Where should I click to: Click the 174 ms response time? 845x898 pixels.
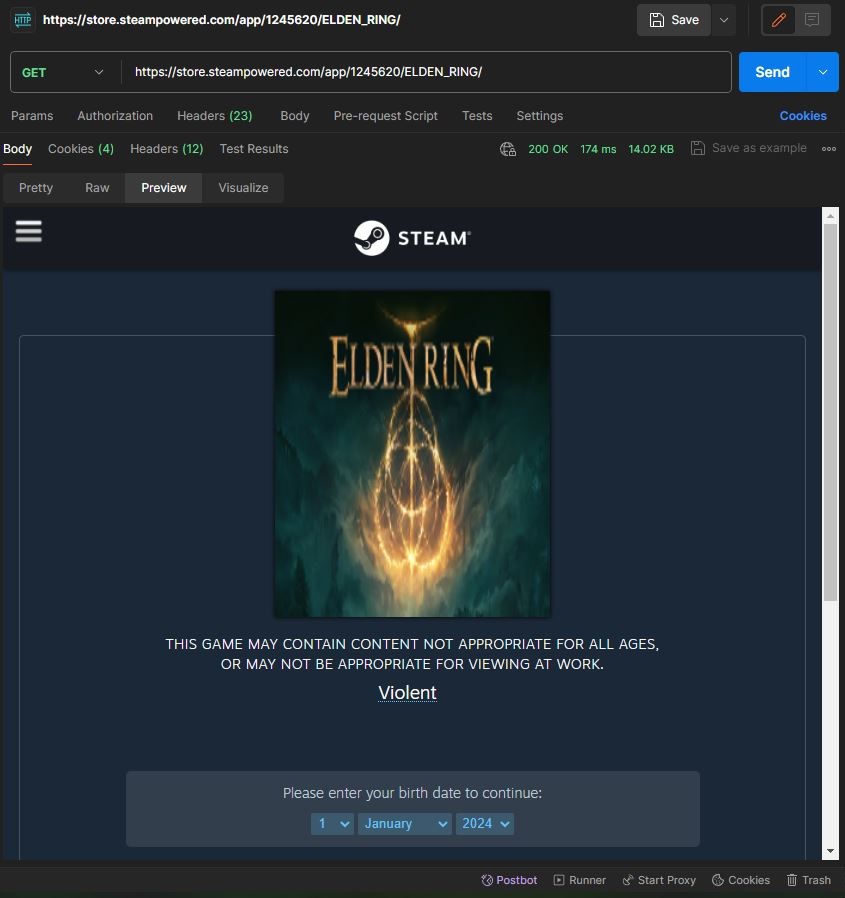coord(598,149)
